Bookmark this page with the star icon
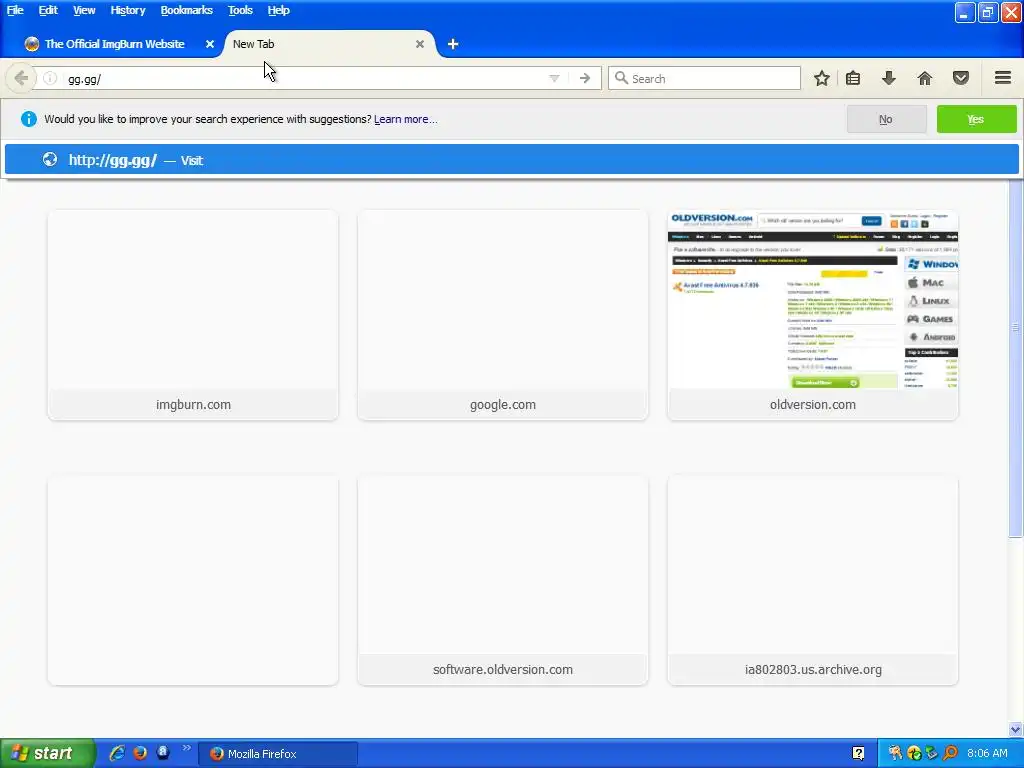 [822, 78]
